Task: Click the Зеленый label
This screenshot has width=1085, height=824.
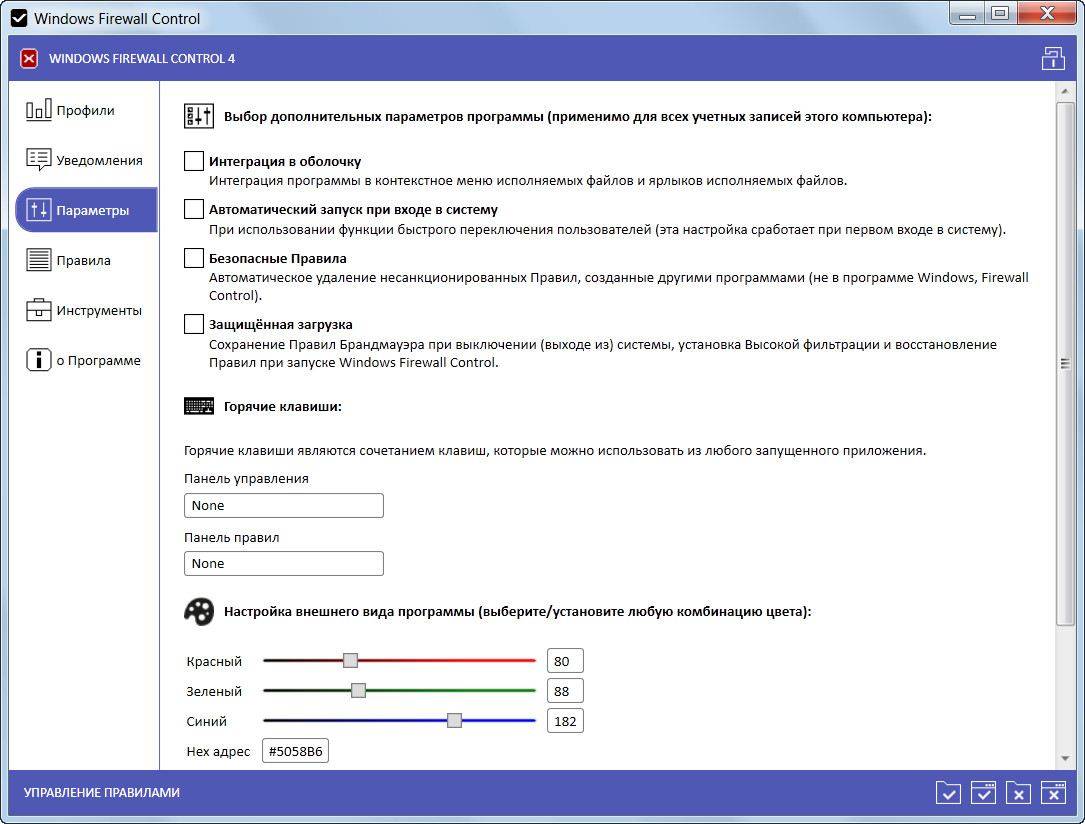Action: (214, 691)
